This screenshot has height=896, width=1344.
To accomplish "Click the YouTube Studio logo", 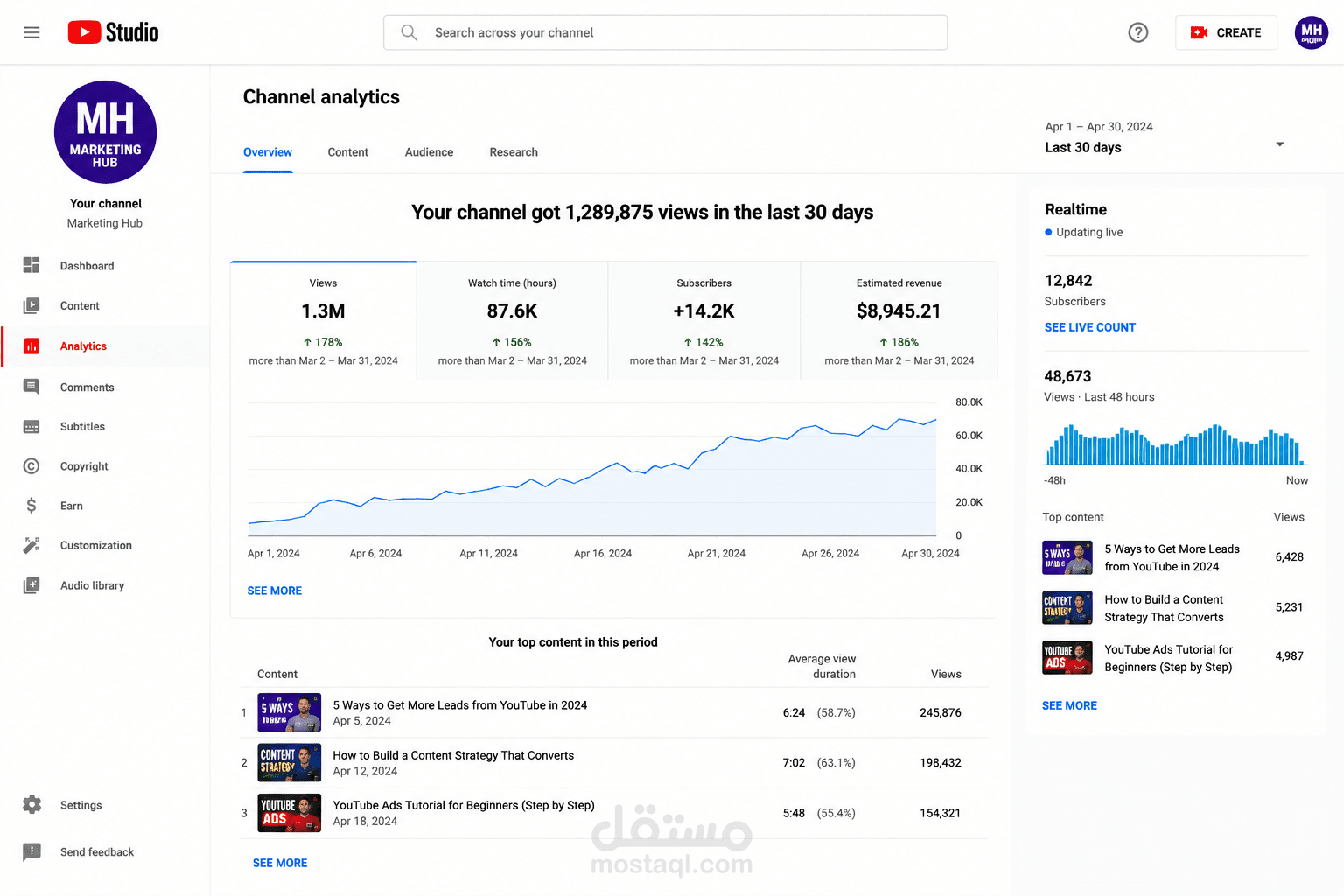I will (x=114, y=32).
